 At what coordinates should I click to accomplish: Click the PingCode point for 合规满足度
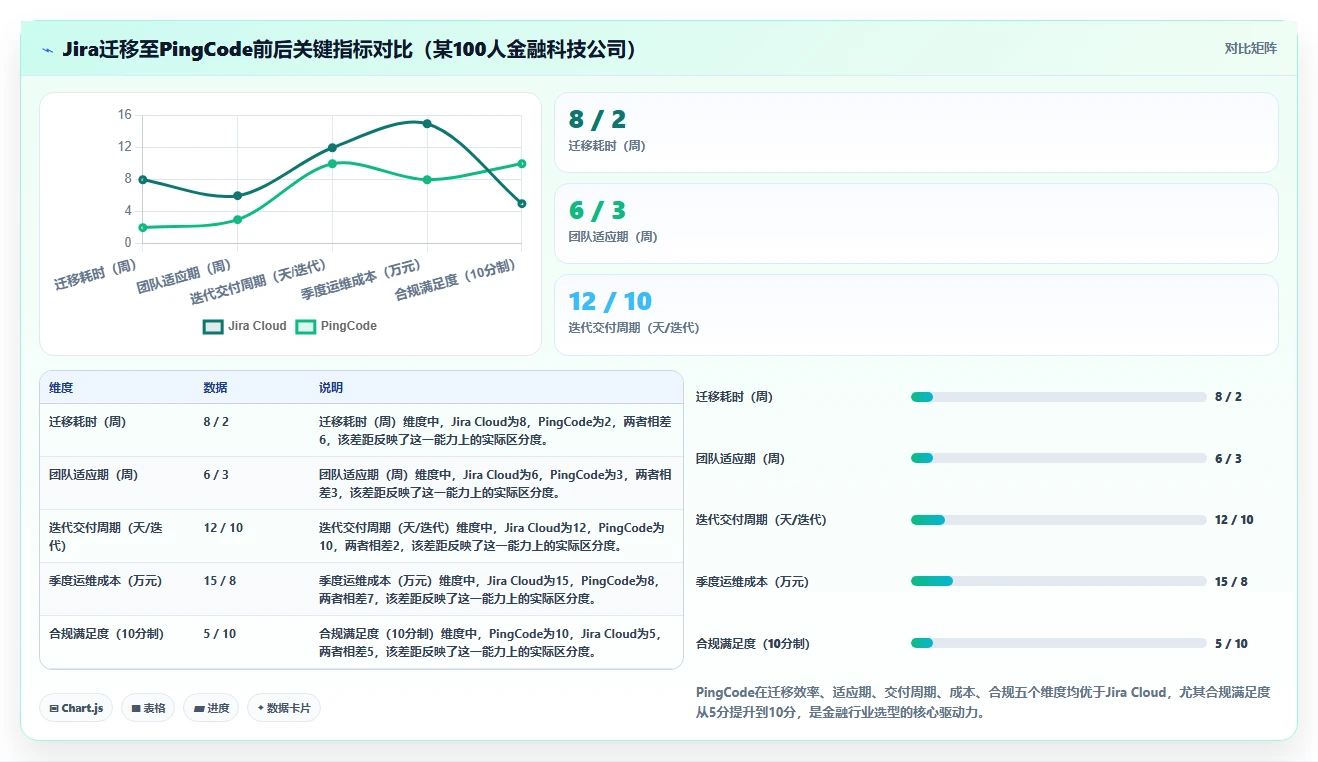pyautogui.click(x=522, y=164)
